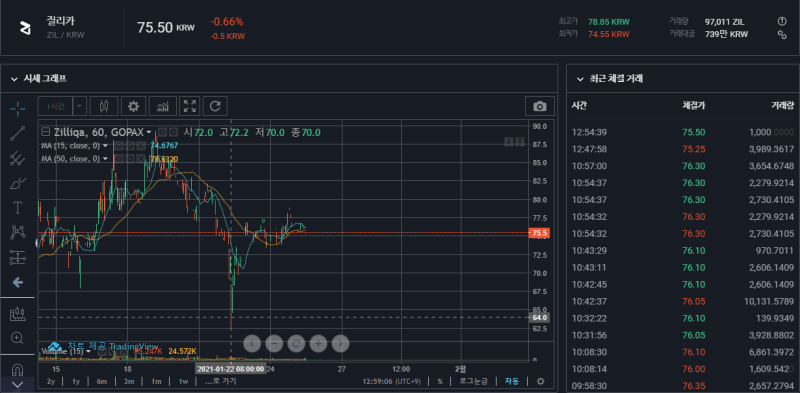Select the crosshair cursor tool
Screen dimensions: 800x393
[18, 108]
